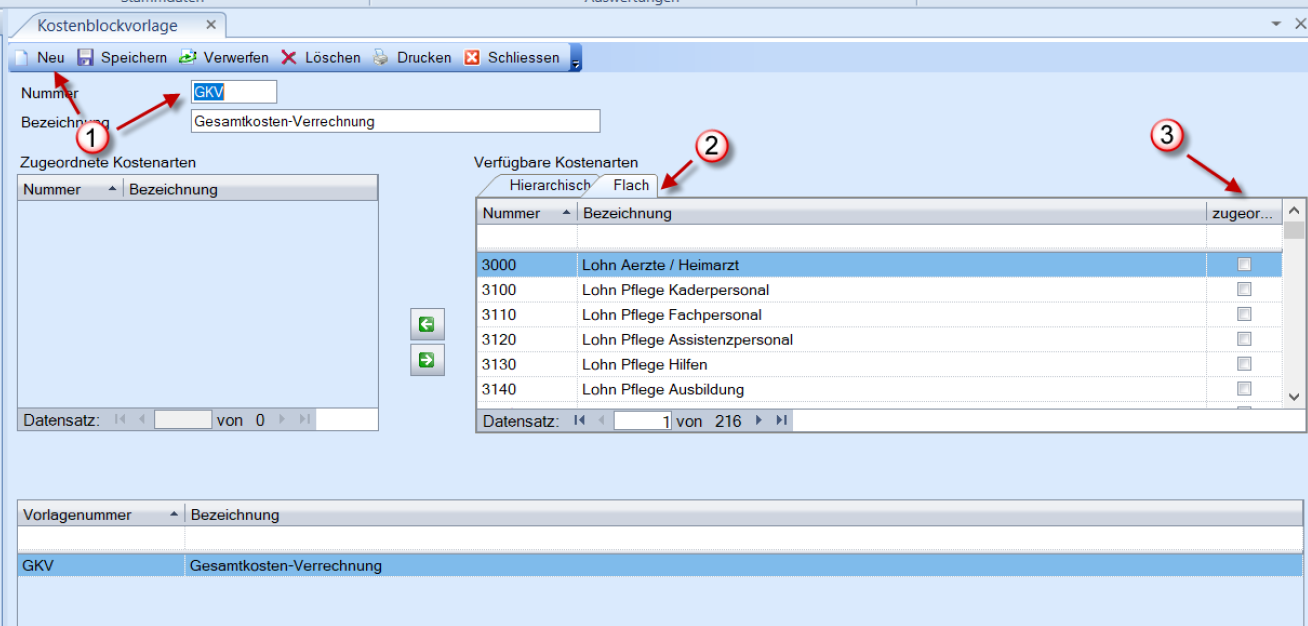Click the Bezeichnung field with Gesamtkosten-Verrechnung

click(395, 122)
